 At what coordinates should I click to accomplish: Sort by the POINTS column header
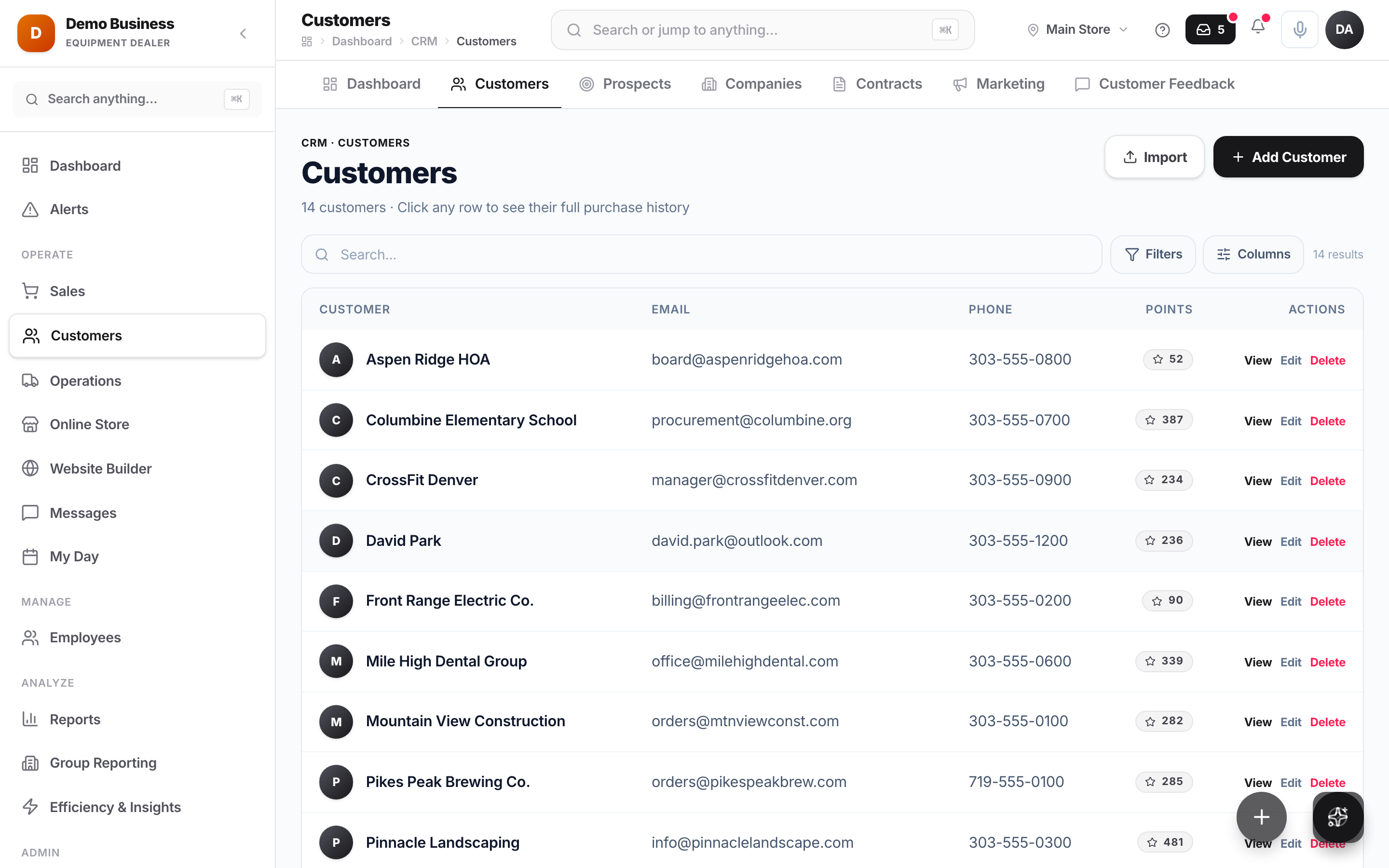1169,310
